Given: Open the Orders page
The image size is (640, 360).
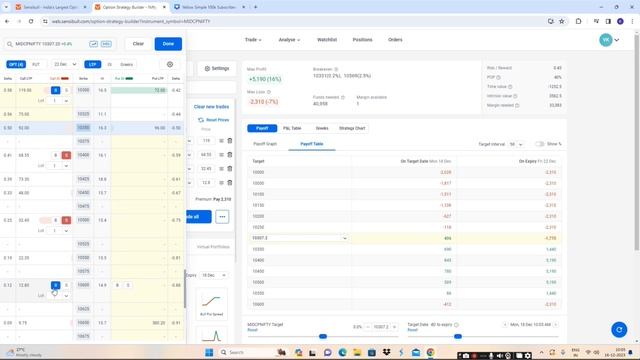Looking at the screenshot, I should tap(395, 40).
